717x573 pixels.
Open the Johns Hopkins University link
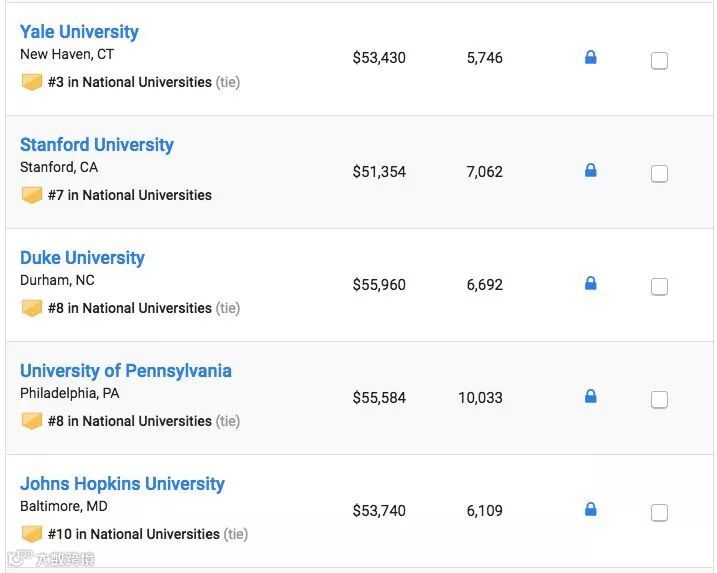[122, 484]
